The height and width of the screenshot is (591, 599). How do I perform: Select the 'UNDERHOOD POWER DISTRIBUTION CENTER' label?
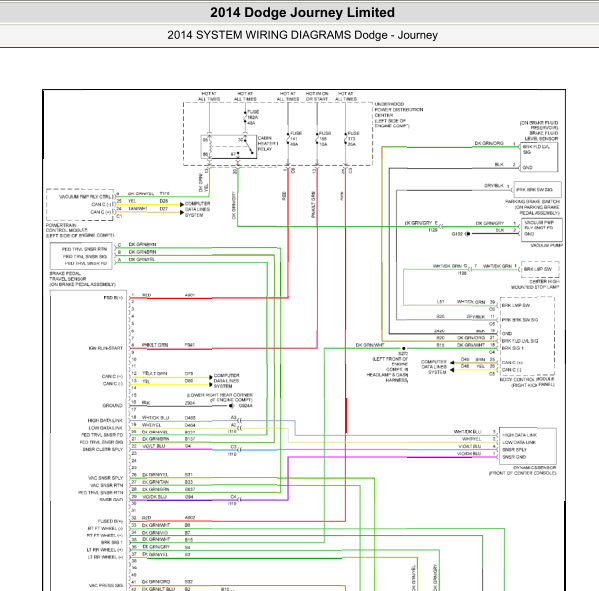pyautogui.click(x=398, y=115)
